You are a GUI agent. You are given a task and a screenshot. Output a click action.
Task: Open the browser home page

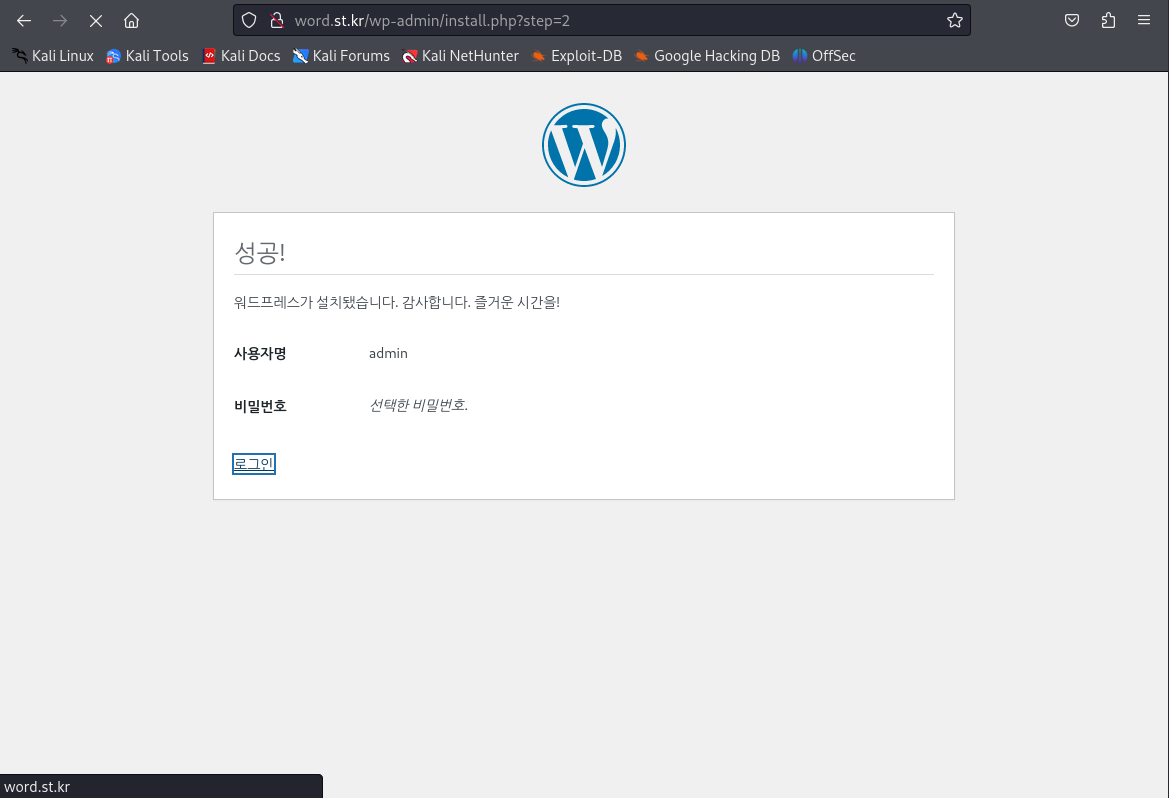131,21
